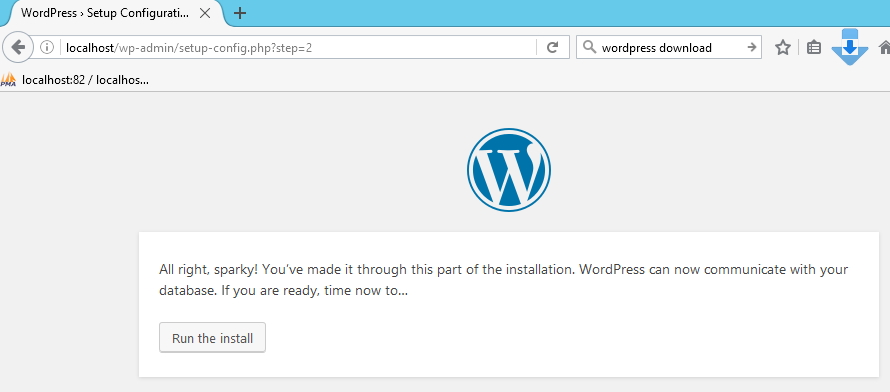The width and height of the screenshot is (890, 392).
Task: Click the address bar URL field
Action: [298, 48]
